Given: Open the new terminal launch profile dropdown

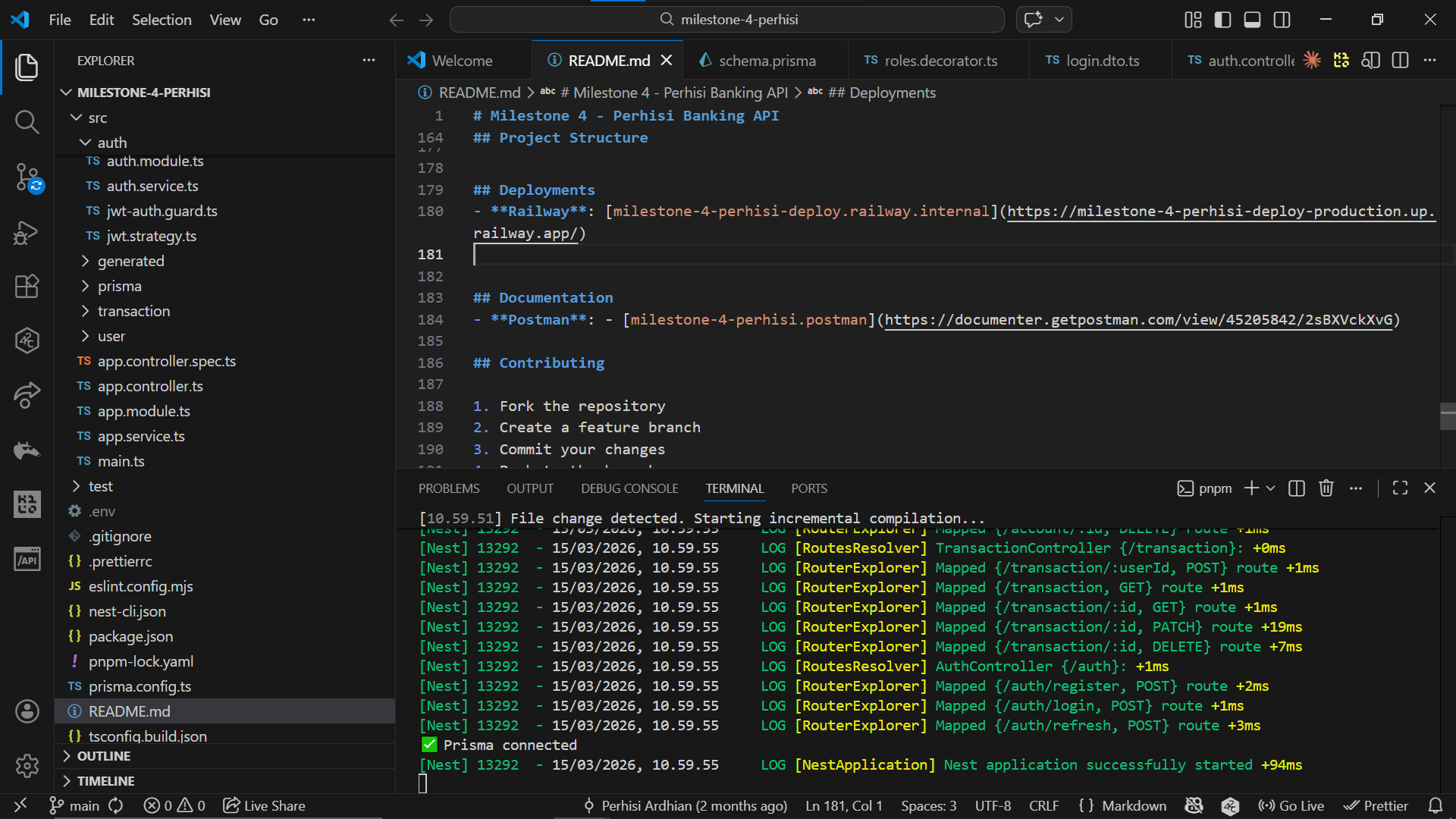Looking at the screenshot, I should (1271, 488).
